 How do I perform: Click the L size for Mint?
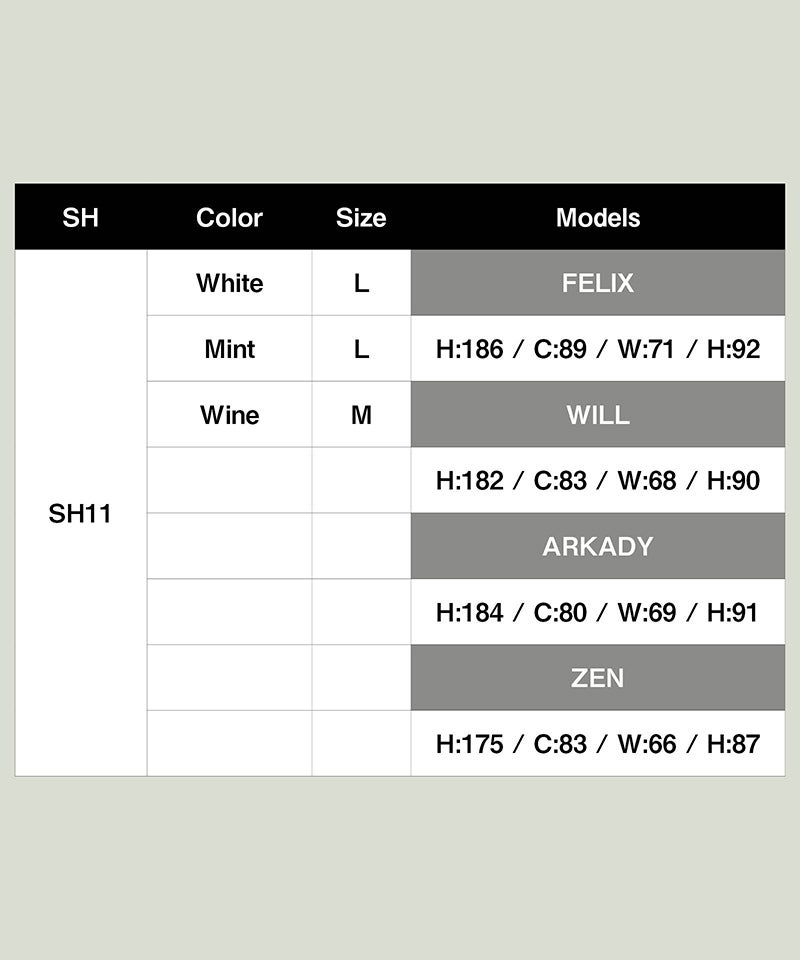pyautogui.click(x=361, y=349)
